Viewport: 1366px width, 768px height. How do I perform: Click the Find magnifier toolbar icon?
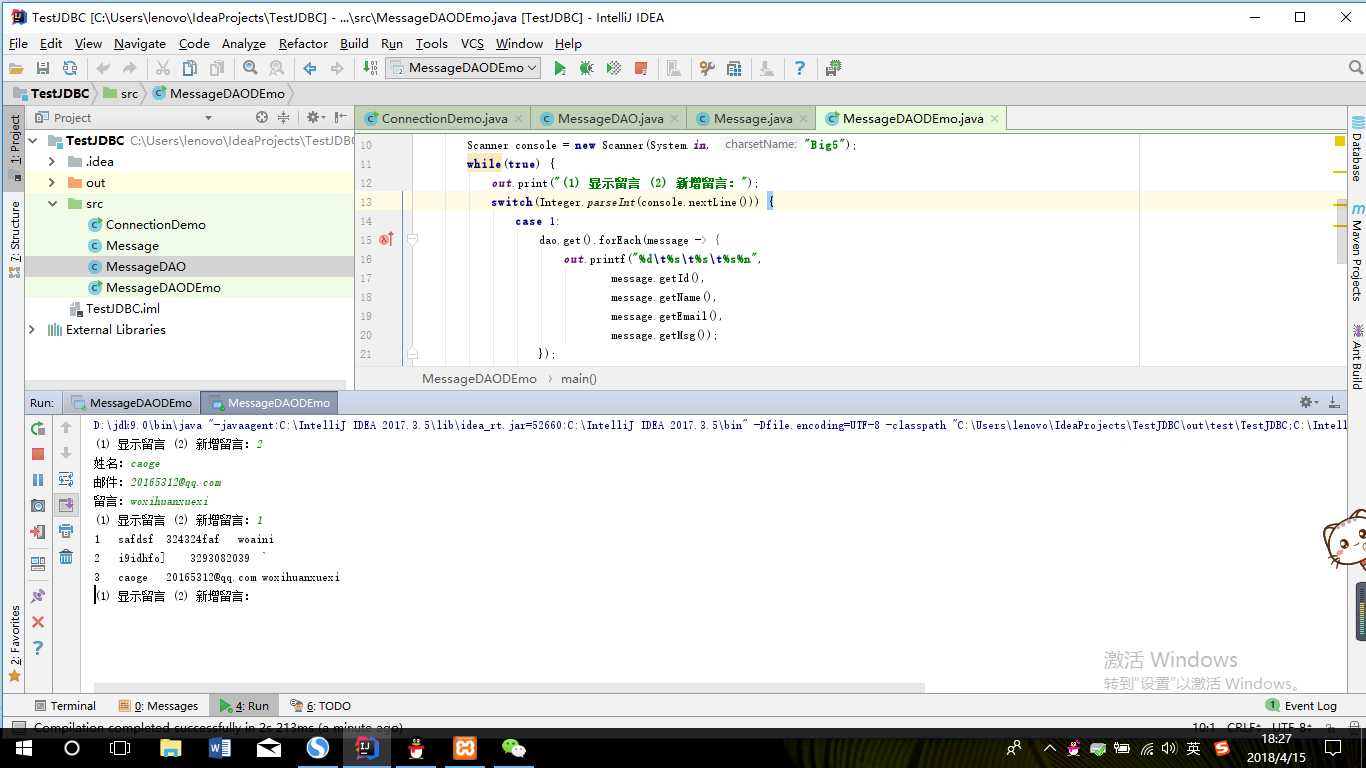pyautogui.click(x=250, y=68)
